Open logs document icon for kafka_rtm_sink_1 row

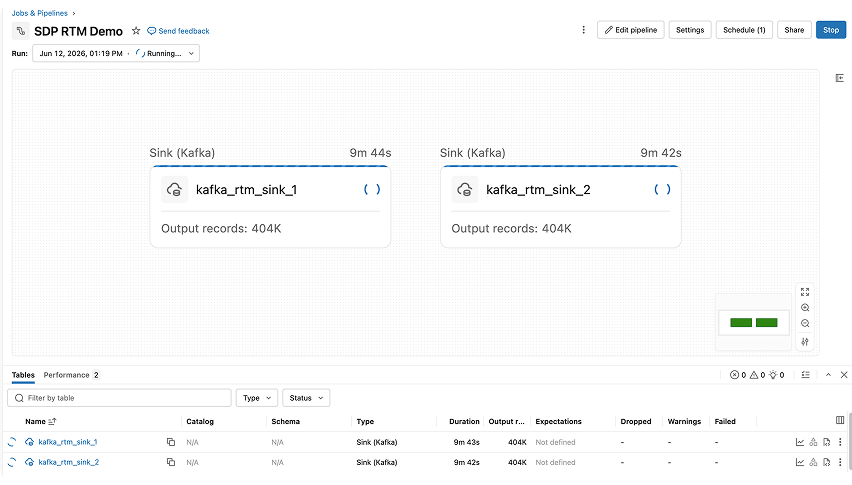[826, 442]
